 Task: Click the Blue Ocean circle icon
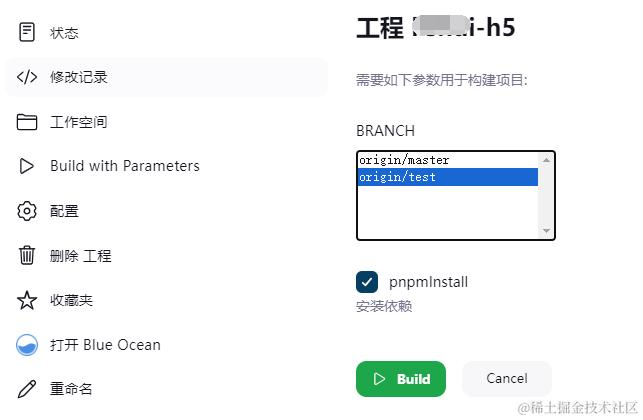pyautogui.click(x=27, y=345)
